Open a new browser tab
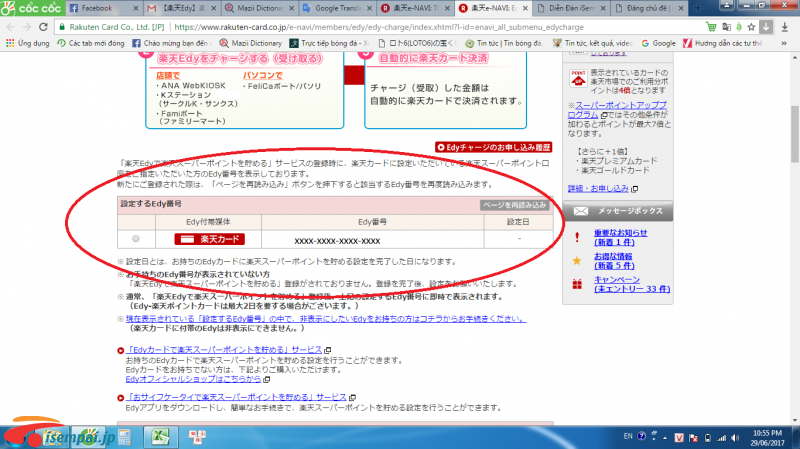The width and height of the screenshot is (800, 449). click(x=697, y=8)
